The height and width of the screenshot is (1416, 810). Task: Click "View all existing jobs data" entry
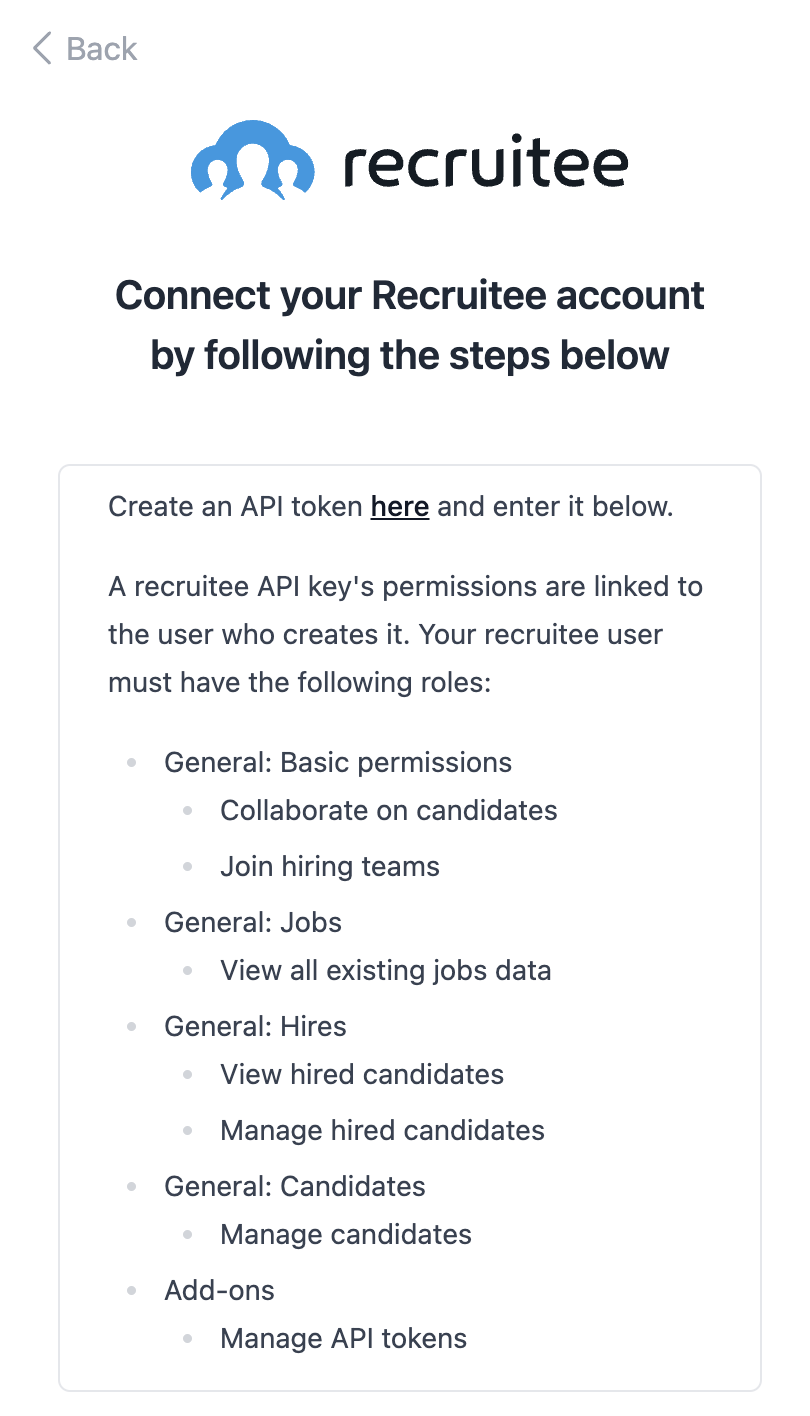click(386, 970)
